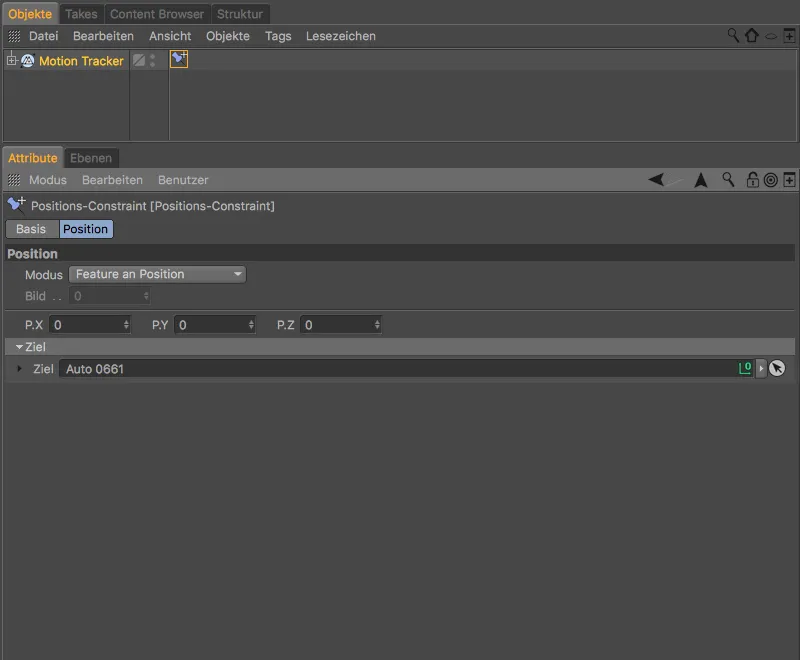Go back in Attribute Manager history
Screen dimensions: 800x660
tap(657, 180)
